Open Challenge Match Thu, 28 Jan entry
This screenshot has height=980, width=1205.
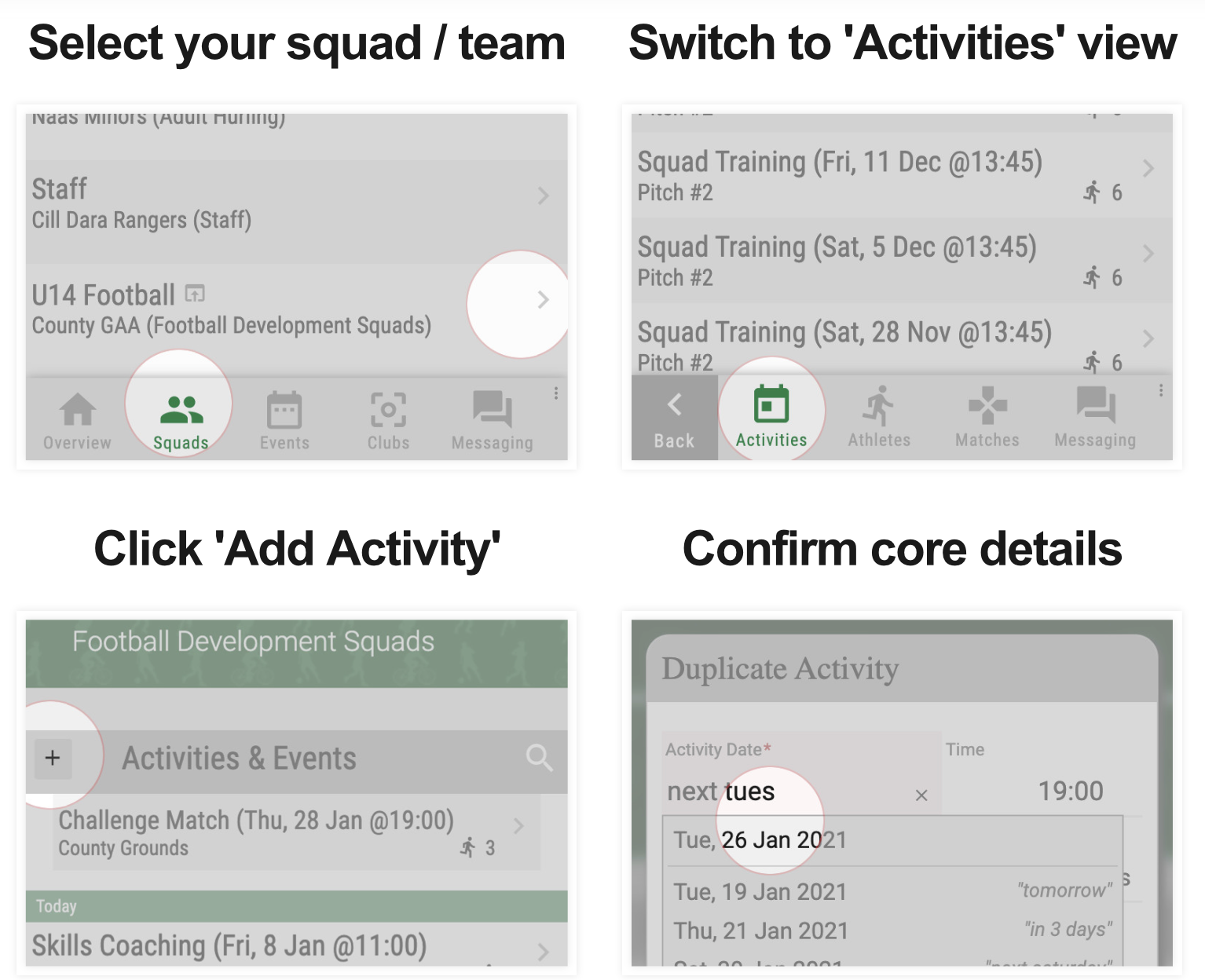pos(297,832)
